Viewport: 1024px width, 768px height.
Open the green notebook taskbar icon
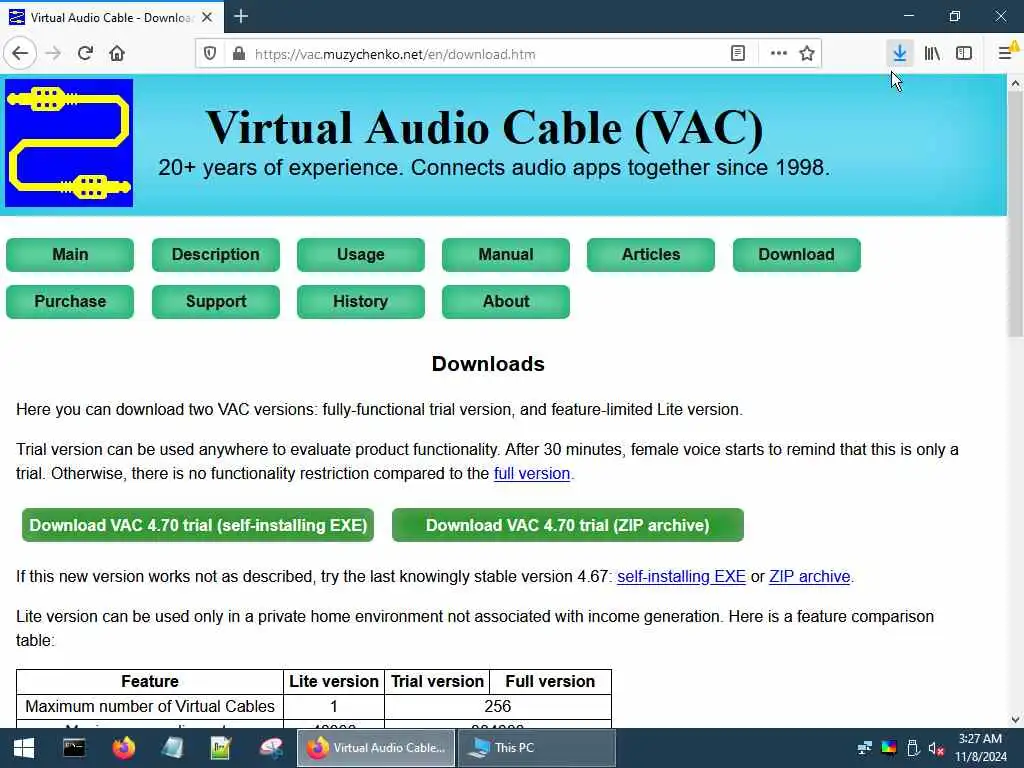click(221, 748)
